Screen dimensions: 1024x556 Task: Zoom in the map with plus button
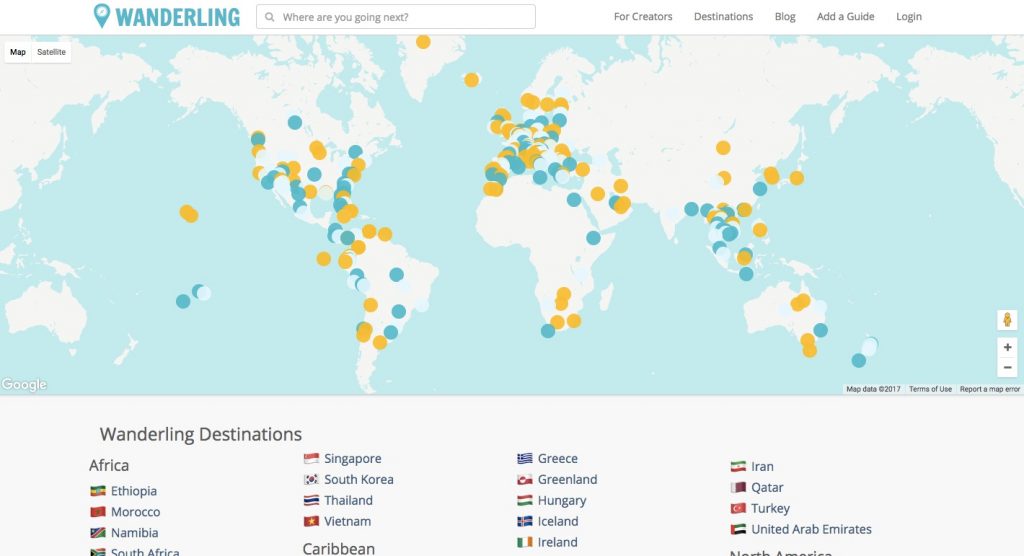1007,348
